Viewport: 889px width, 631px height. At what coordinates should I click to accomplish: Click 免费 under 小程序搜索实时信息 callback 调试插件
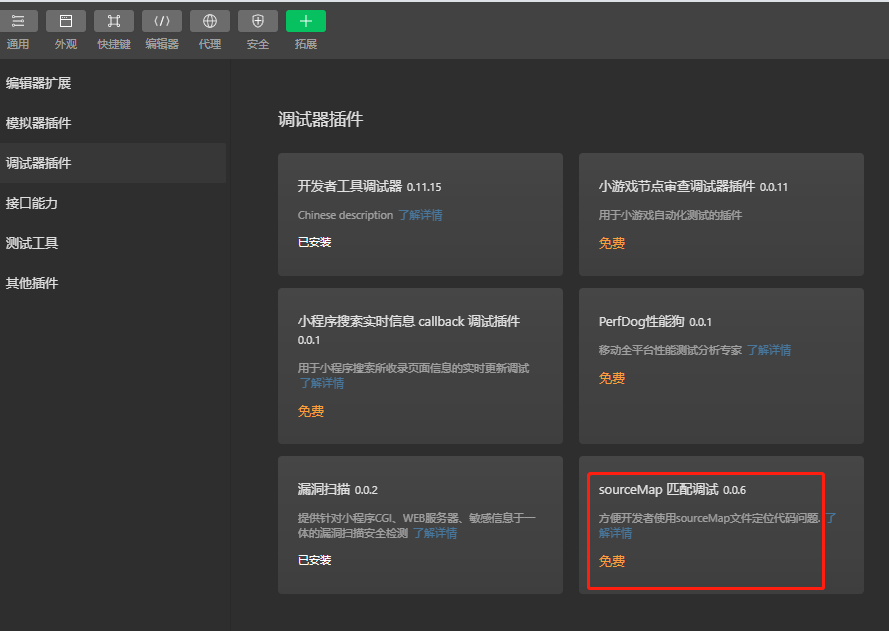(311, 411)
